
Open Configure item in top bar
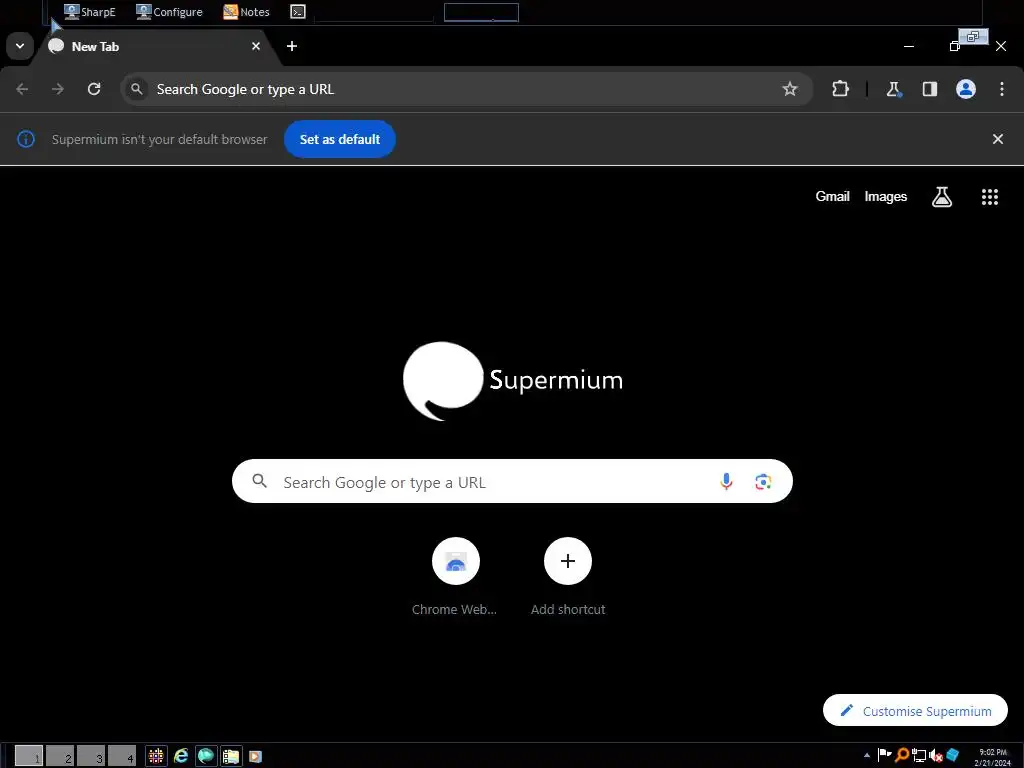(x=169, y=12)
